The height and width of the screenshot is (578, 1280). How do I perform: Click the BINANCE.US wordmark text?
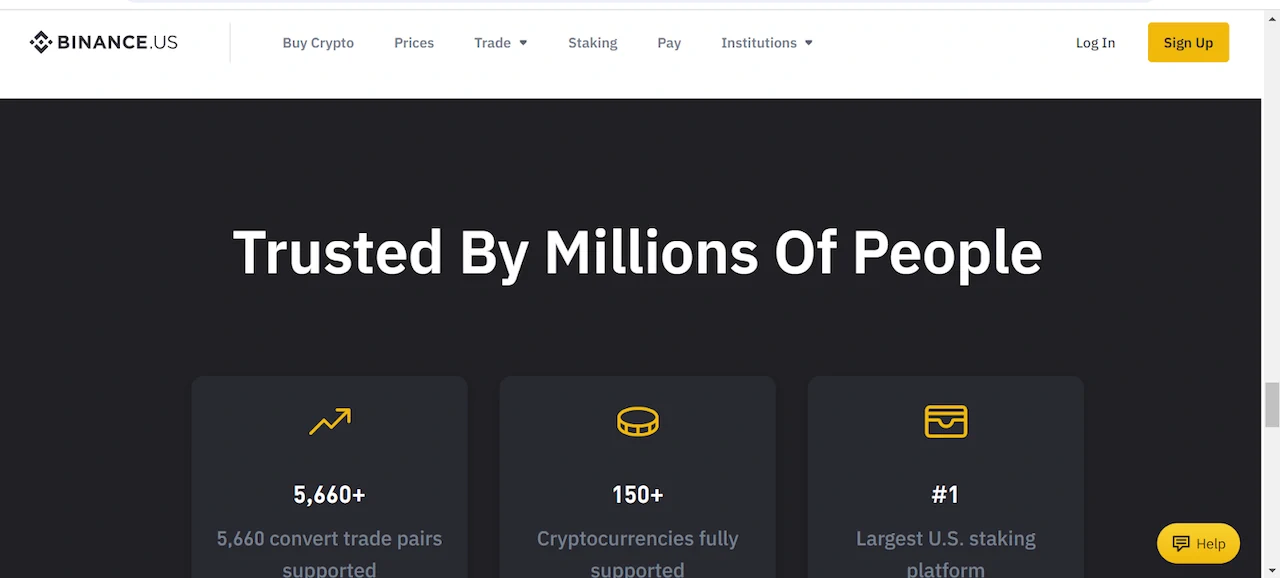(118, 42)
